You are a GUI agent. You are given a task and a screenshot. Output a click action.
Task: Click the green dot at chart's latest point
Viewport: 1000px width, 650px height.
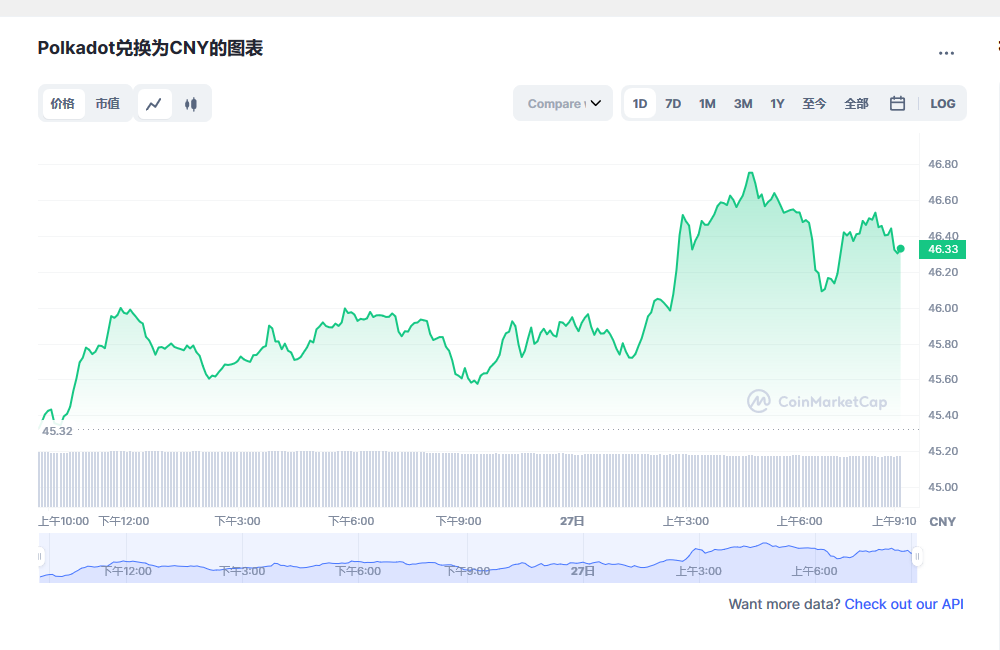(x=901, y=249)
